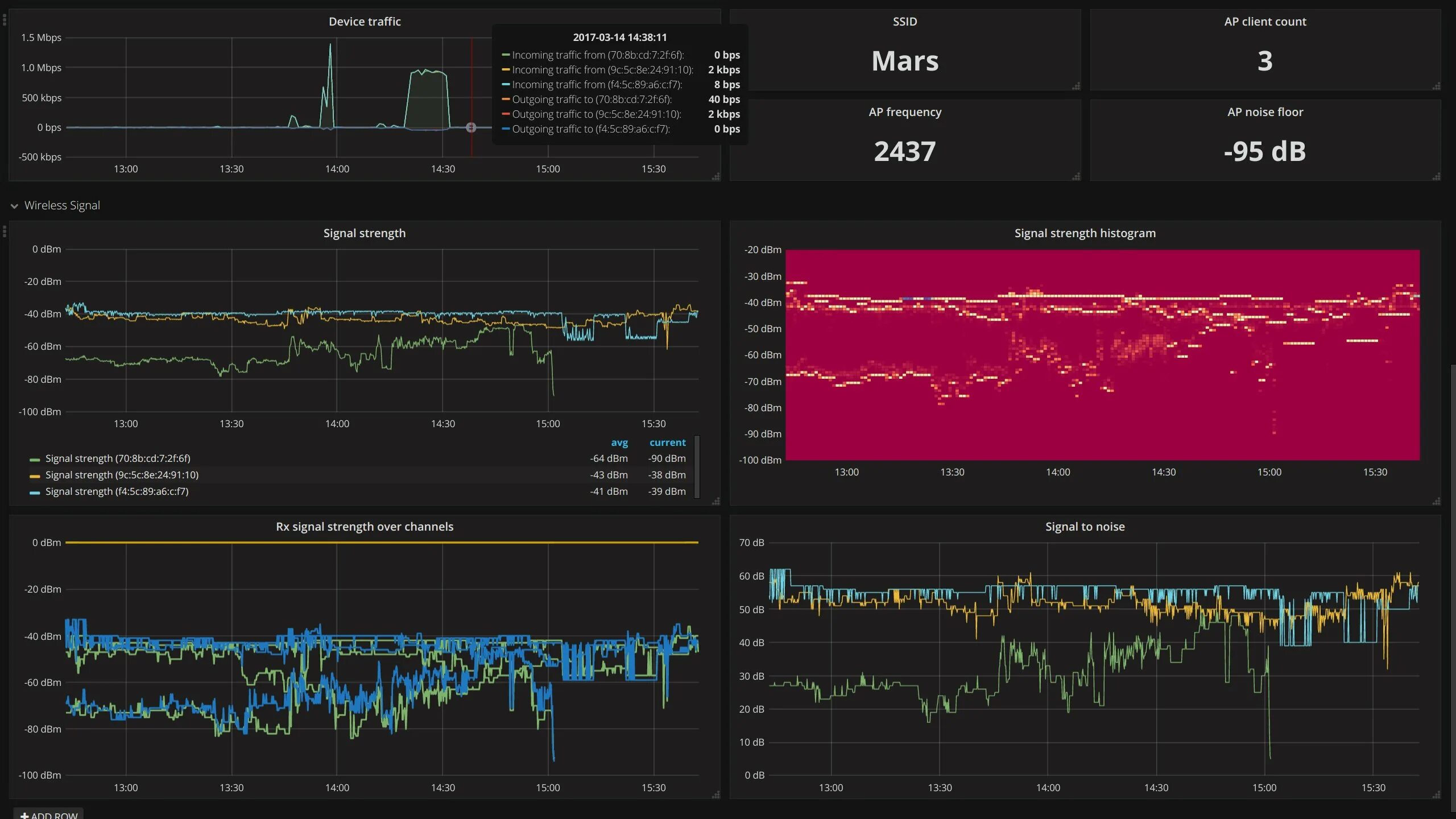Open the Signal to noise panel title
Image resolution: width=1456 pixels, height=819 pixels.
pyautogui.click(x=1085, y=527)
